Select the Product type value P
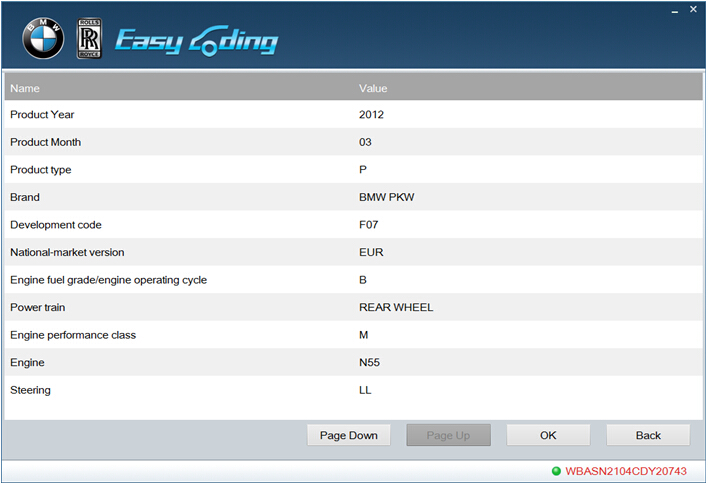 (363, 170)
